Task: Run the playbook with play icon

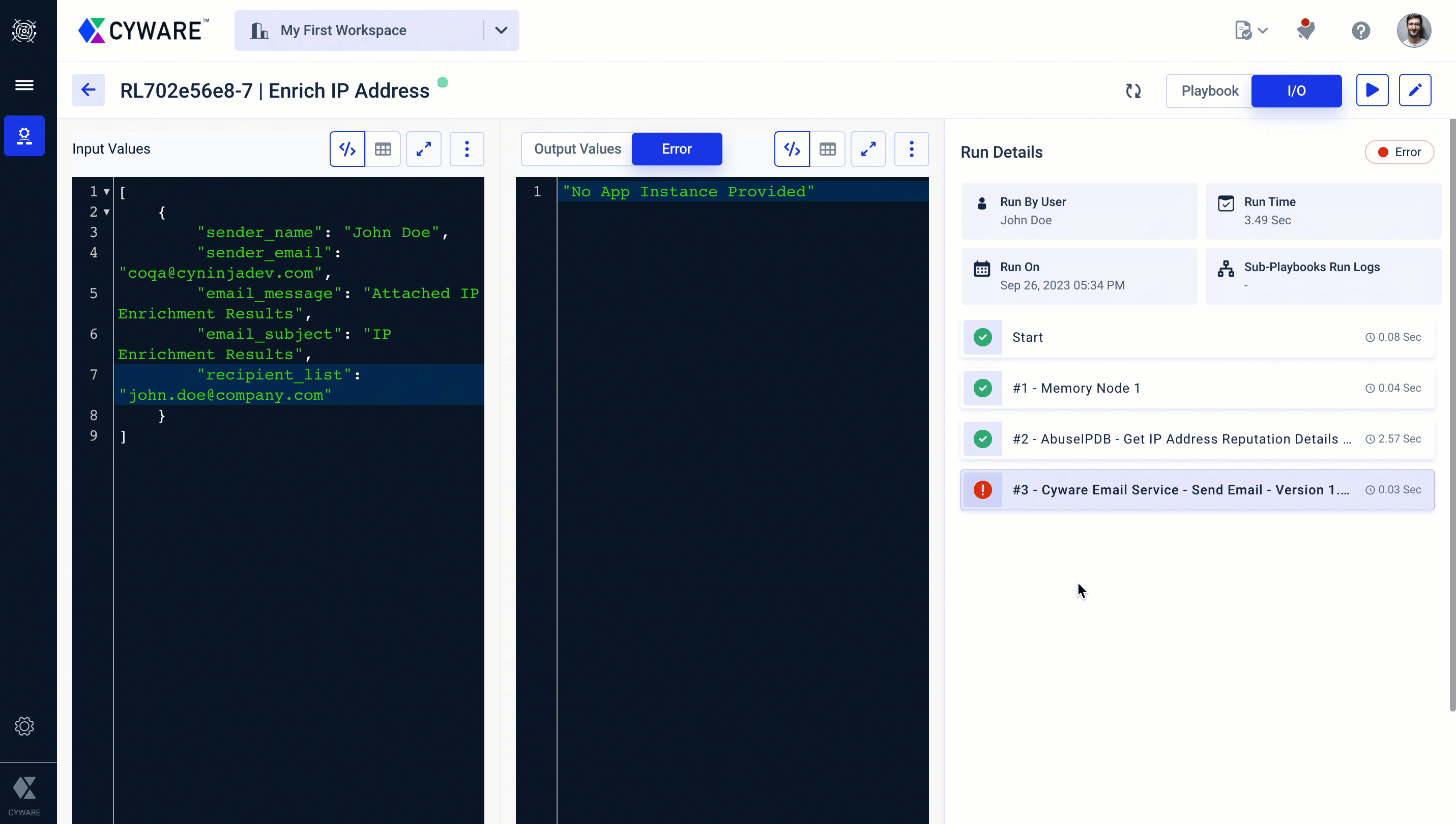Action: [x=1372, y=90]
